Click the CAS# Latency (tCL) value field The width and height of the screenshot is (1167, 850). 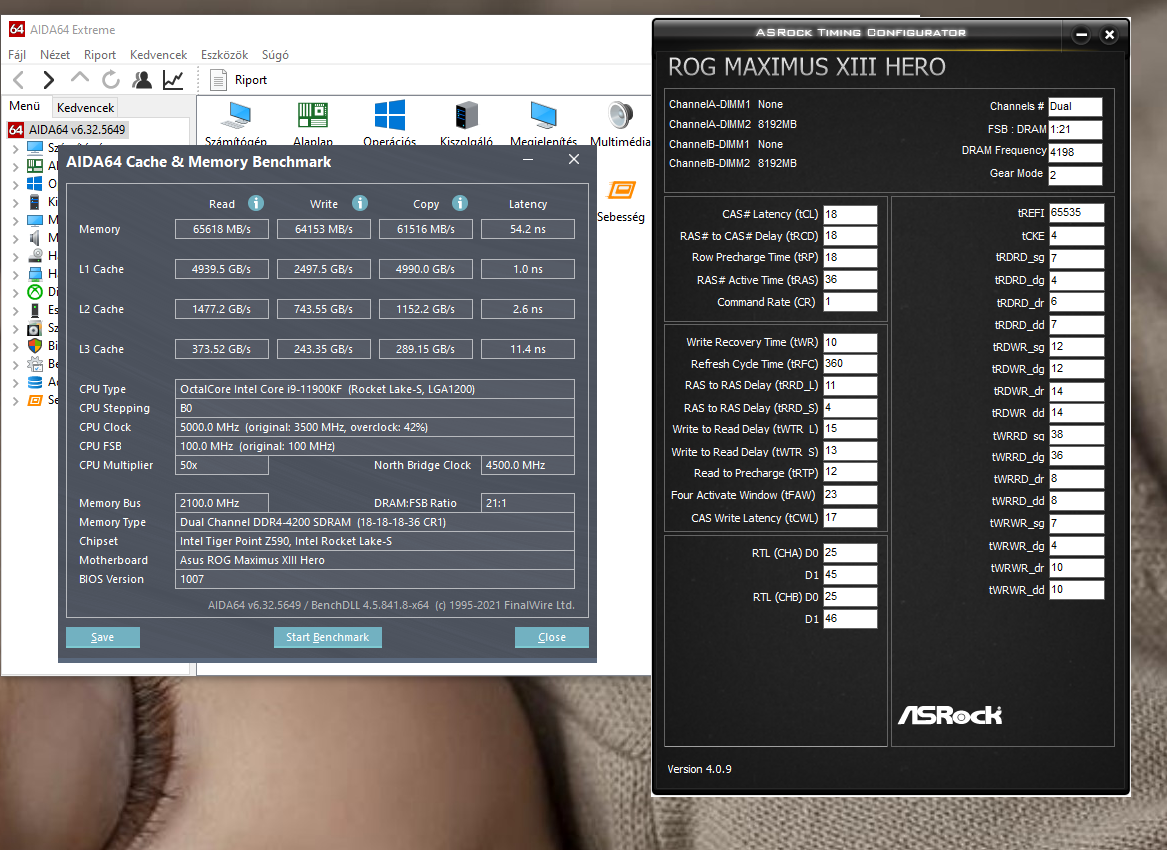click(x=850, y=214)
